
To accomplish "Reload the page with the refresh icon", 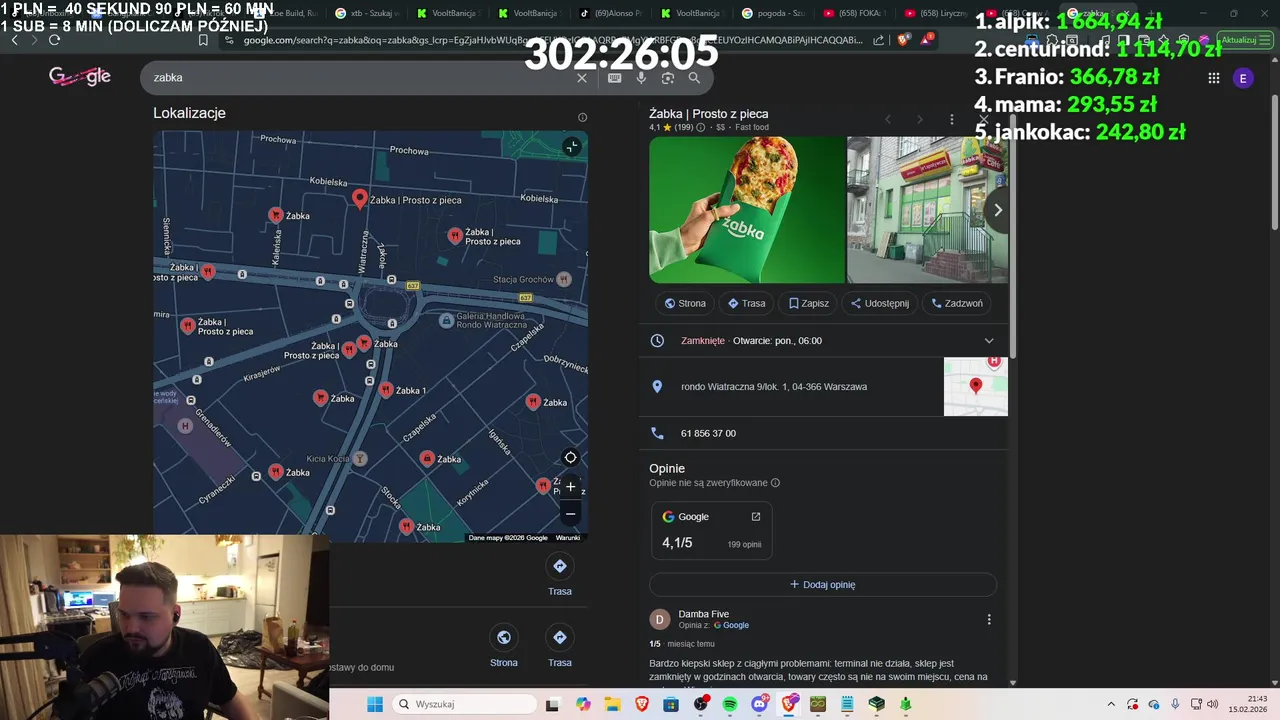I will pos(54,40).
